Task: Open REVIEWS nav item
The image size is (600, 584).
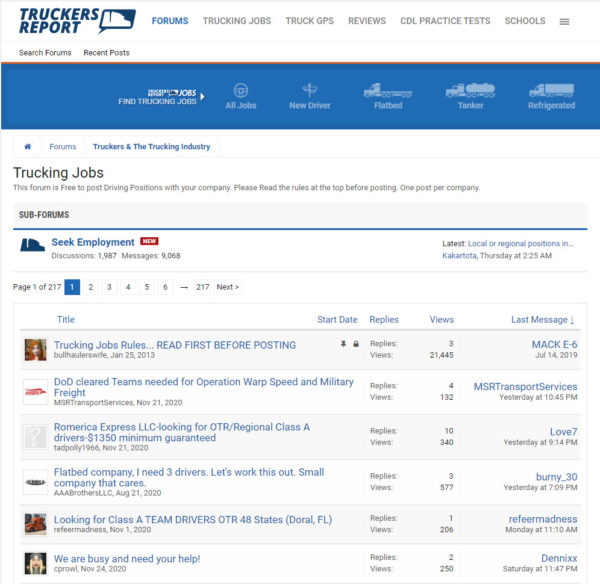Action: click(x=367, y=21)
